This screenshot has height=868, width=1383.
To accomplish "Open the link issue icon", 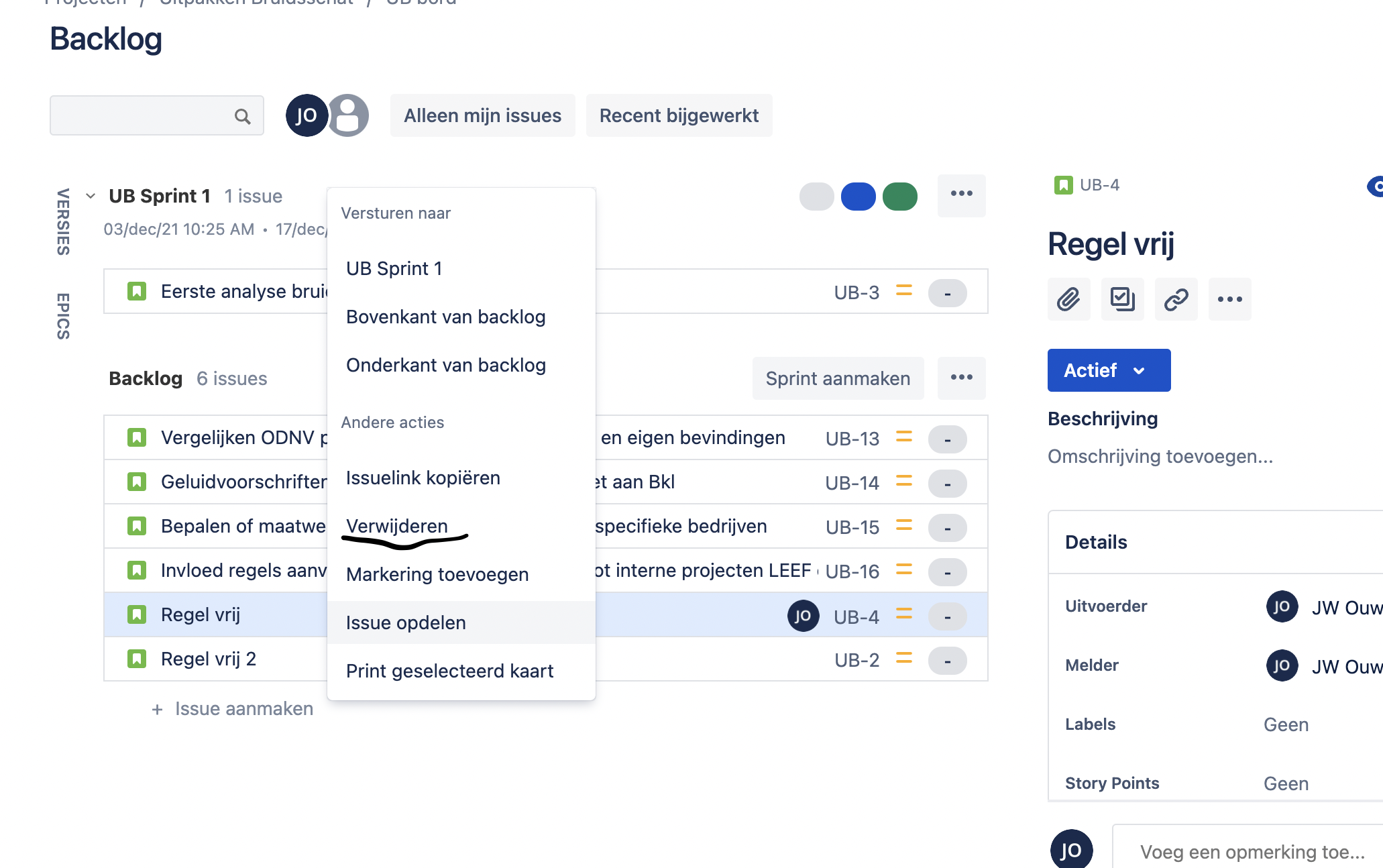I will point(1175,299).
